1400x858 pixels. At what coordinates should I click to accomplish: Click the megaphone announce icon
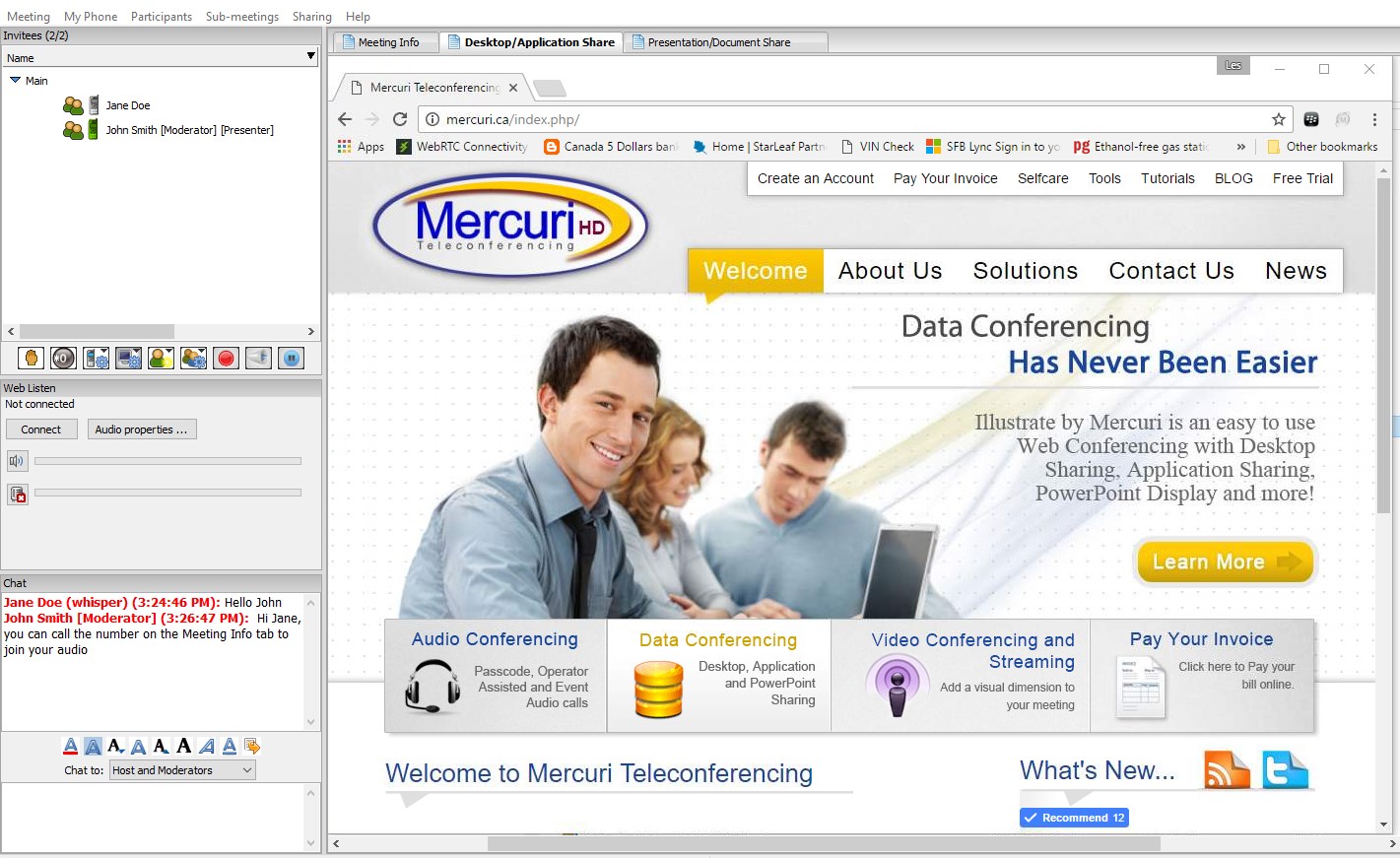pyautogui.click(x=258, y=358)
